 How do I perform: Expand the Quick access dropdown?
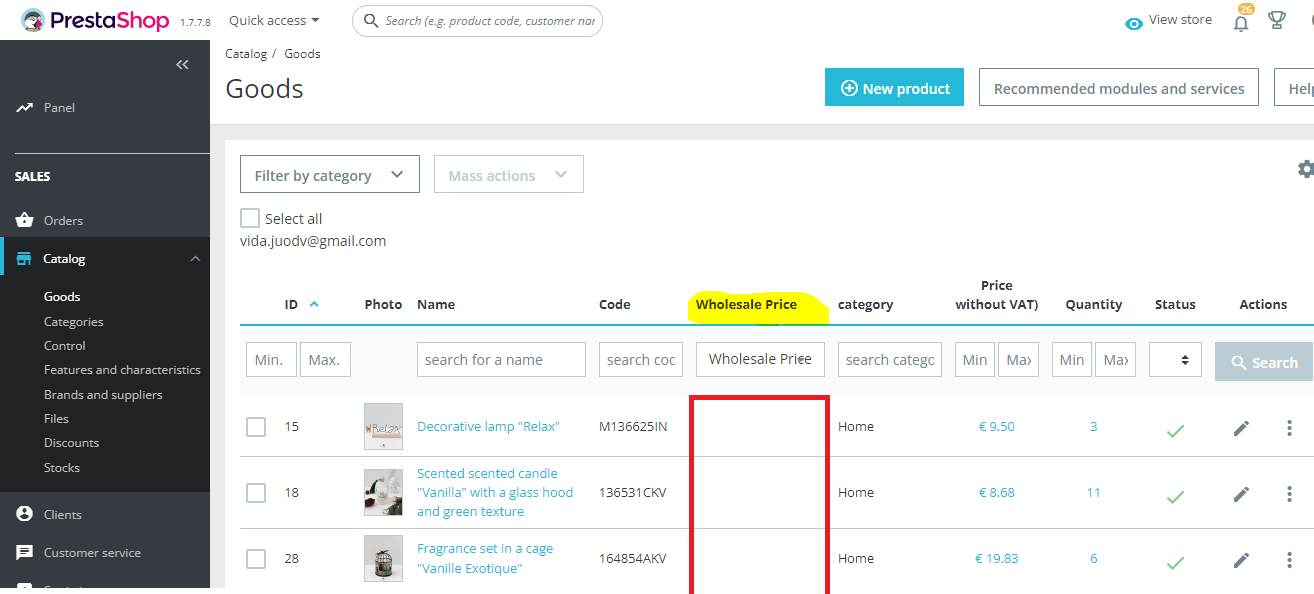(274, 20)
